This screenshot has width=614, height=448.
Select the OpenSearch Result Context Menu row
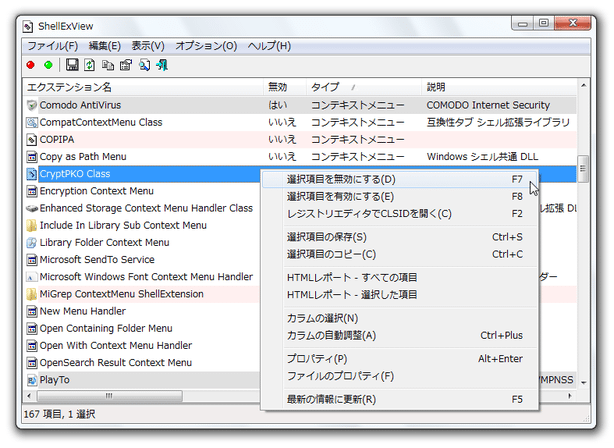click(143, 363)
